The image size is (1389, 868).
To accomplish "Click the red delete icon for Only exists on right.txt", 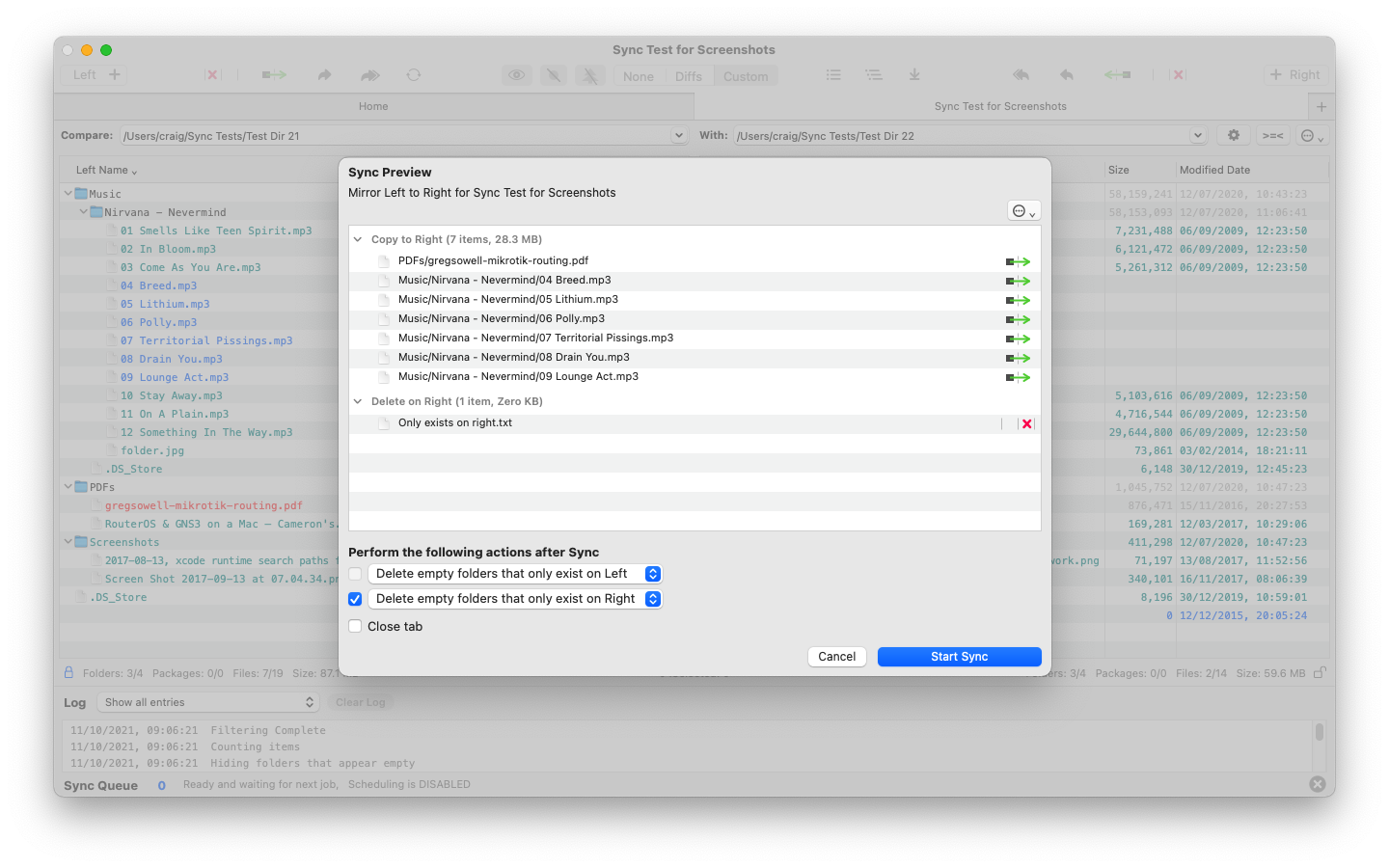I will 1026,423.
